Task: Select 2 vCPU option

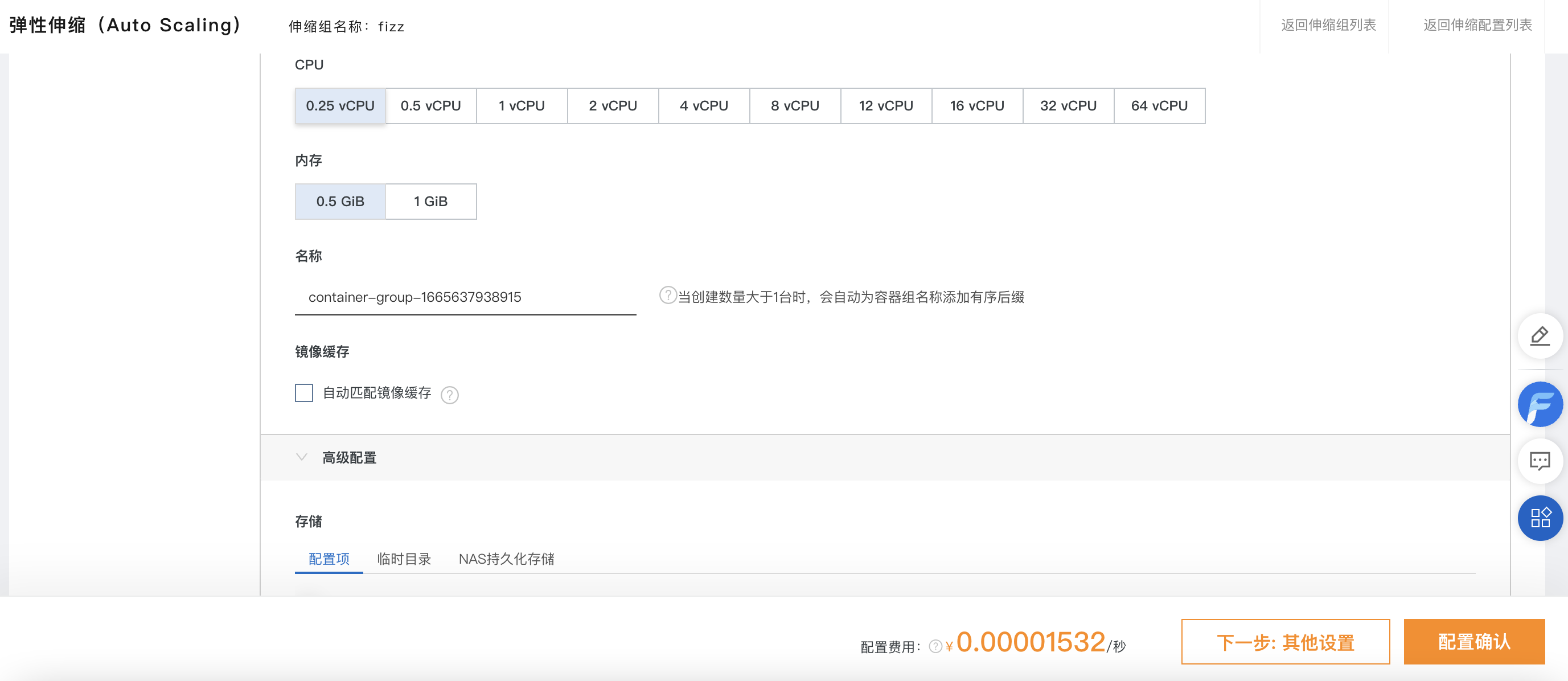Action: pyautogui.click(x=613, y=106)
